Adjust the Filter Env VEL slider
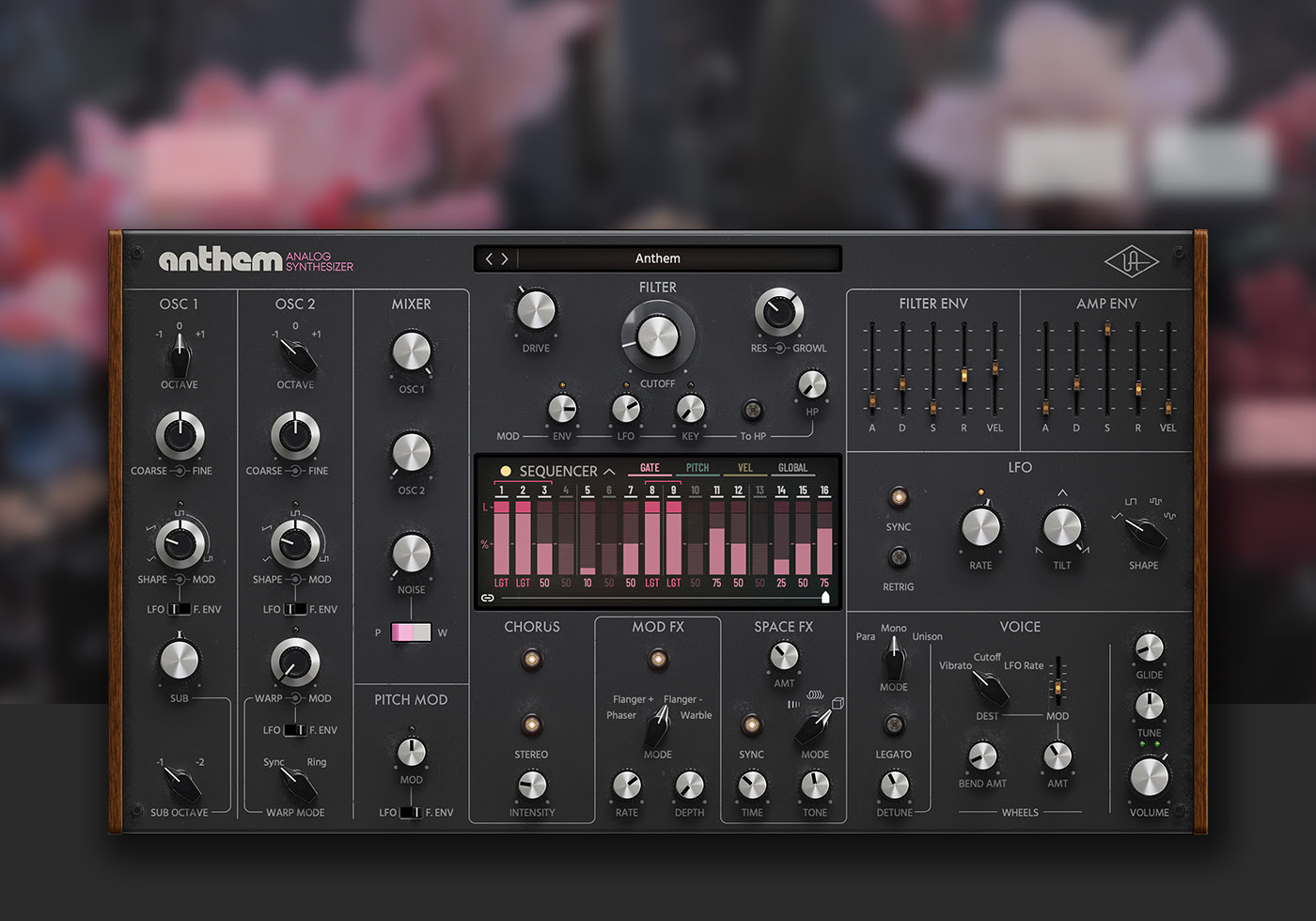 [x=995, y=367]
